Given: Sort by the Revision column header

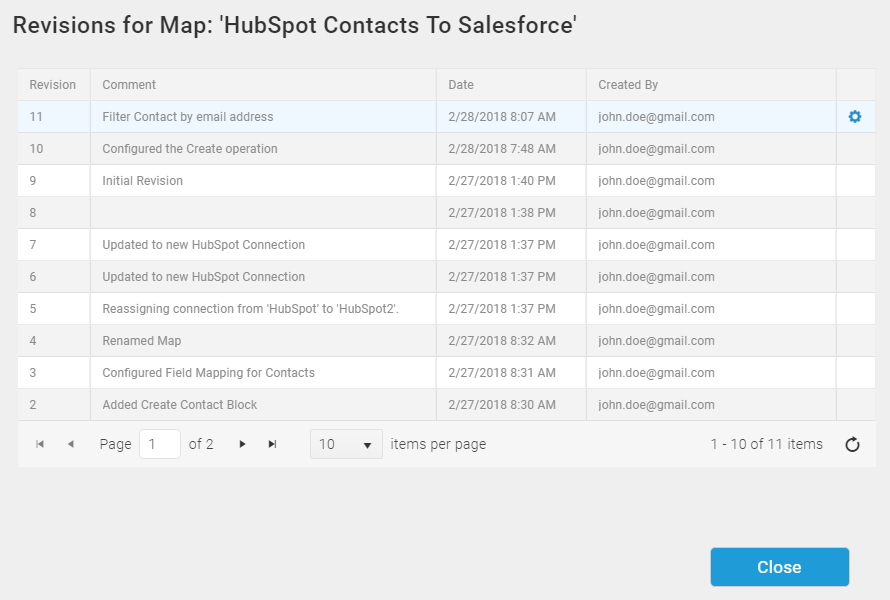Looking at the screenshot, I should (53, 85).
